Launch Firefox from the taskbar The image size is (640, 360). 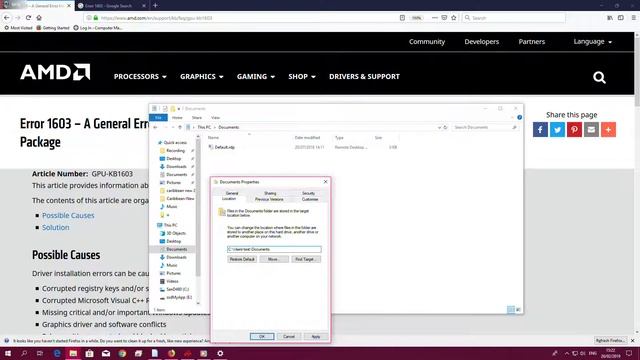pyautogui.click(x=171, y=353)
